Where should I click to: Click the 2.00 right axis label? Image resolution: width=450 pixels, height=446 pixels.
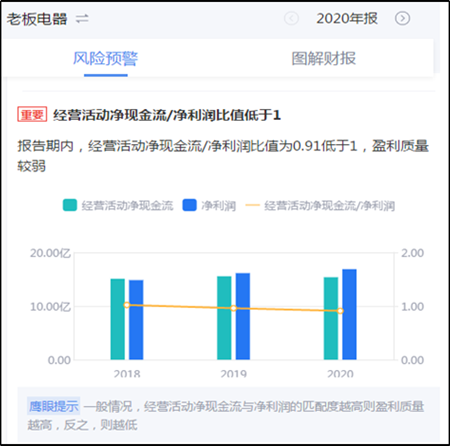pos(412,253)
